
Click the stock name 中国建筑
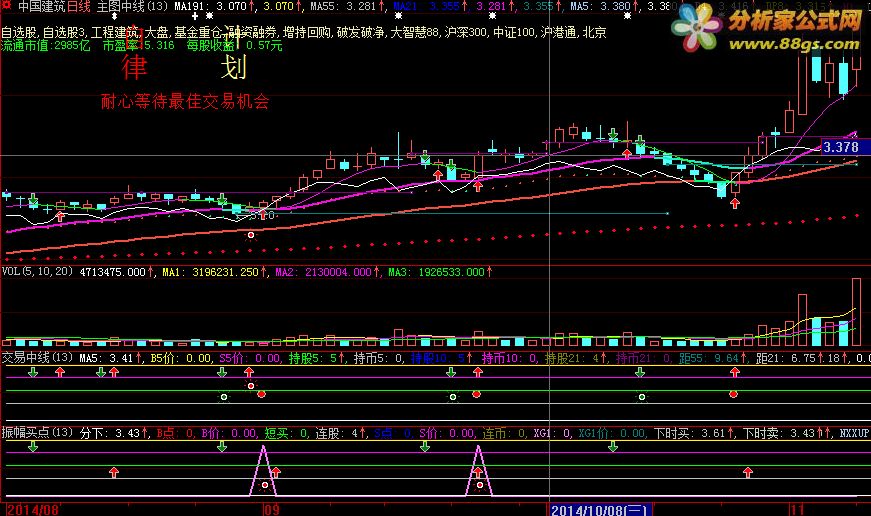tap(42, 7)
